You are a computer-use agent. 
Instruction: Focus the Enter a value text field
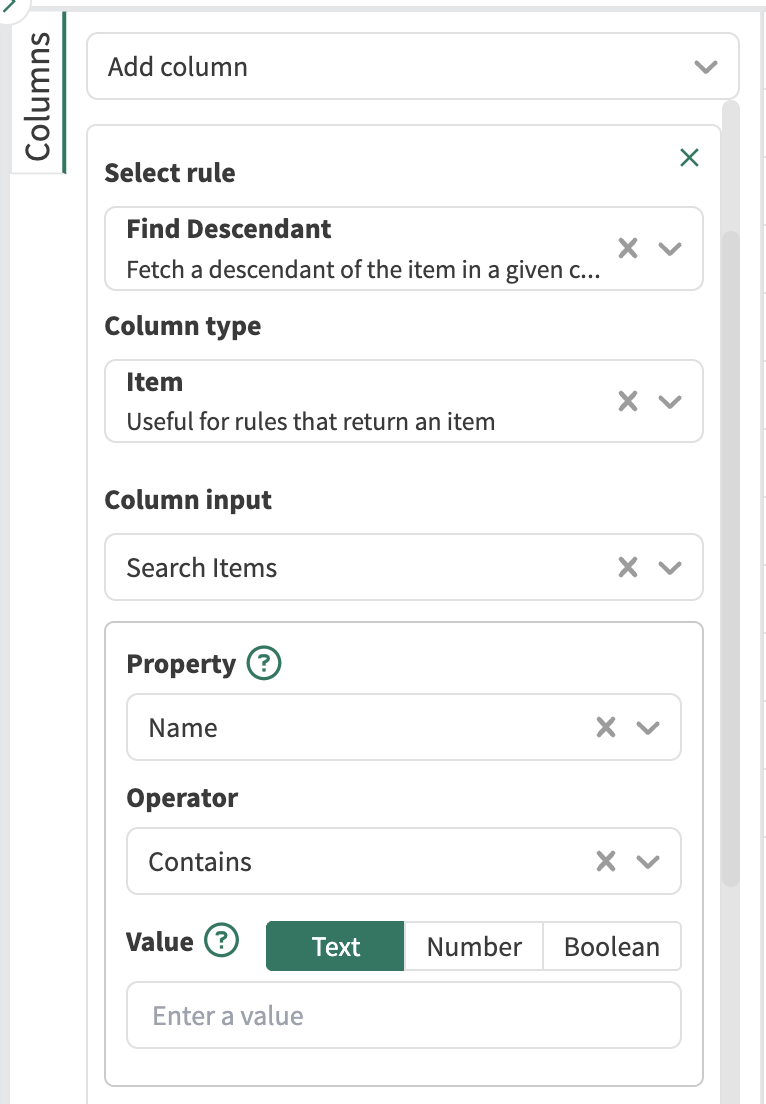point(403,1015)
